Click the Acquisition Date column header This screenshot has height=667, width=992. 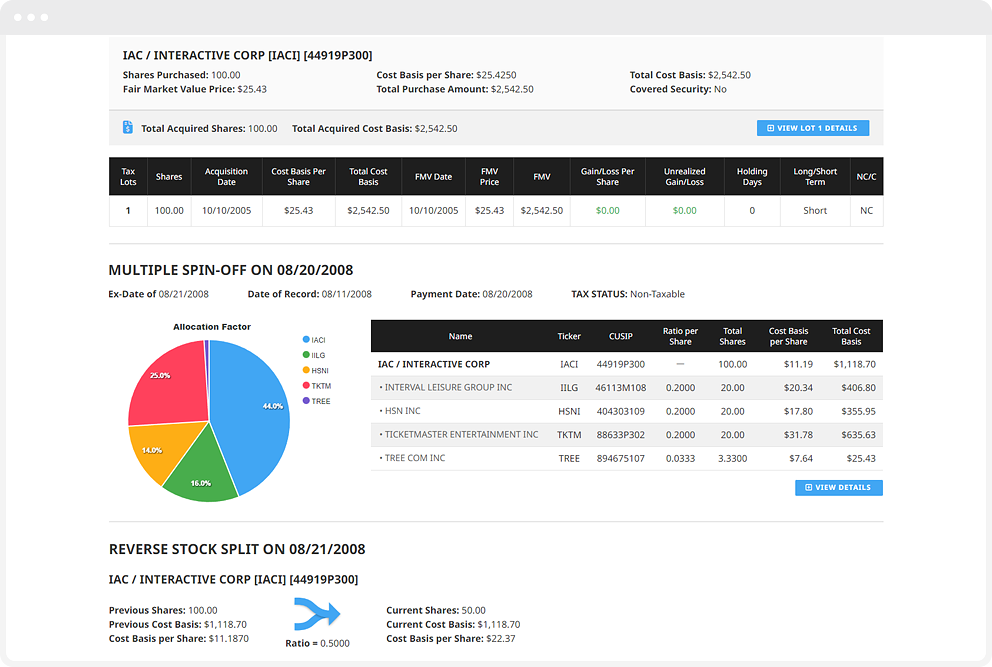pyautogui.click(x=226, y=177)
